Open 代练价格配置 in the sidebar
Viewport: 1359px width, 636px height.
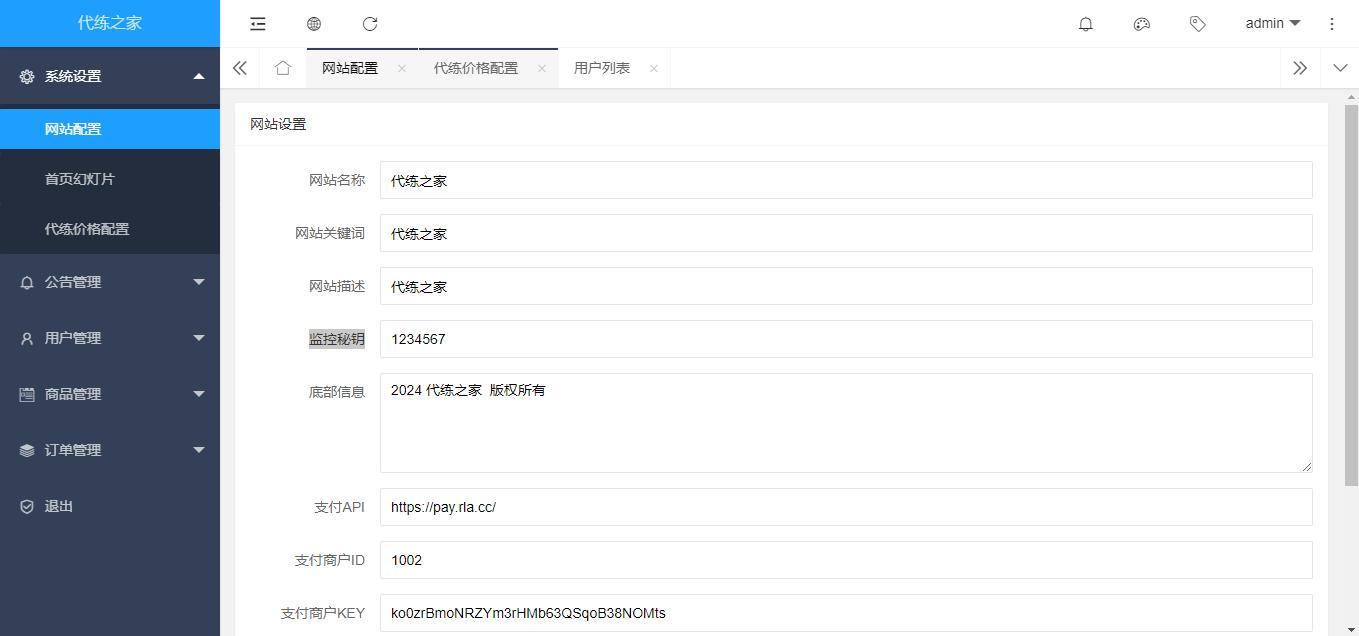click(110, 229)
